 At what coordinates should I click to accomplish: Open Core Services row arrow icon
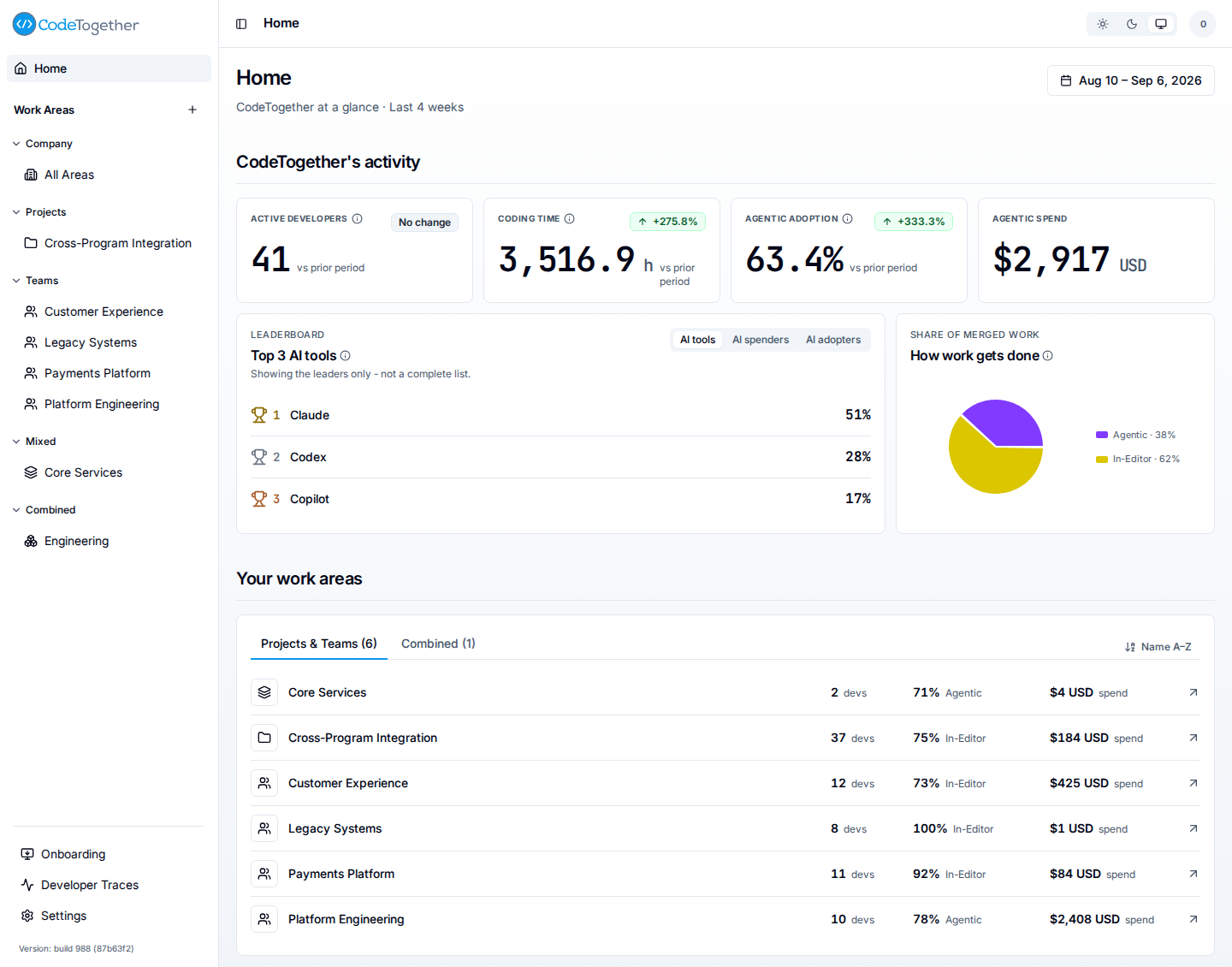point(1193,692)
